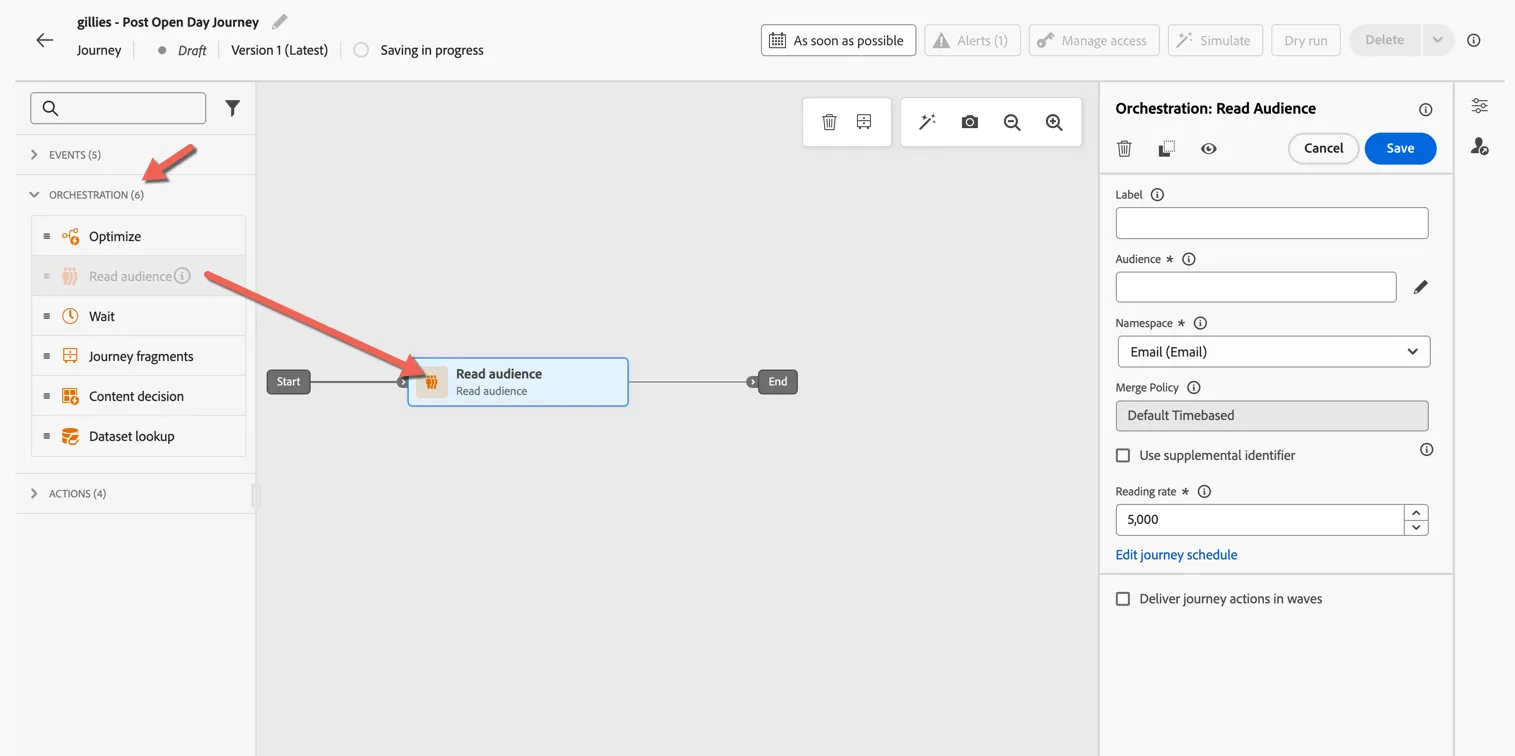1515x756 pixels.
Task: Click the palette search field
Action: click(x=118, y=108)
